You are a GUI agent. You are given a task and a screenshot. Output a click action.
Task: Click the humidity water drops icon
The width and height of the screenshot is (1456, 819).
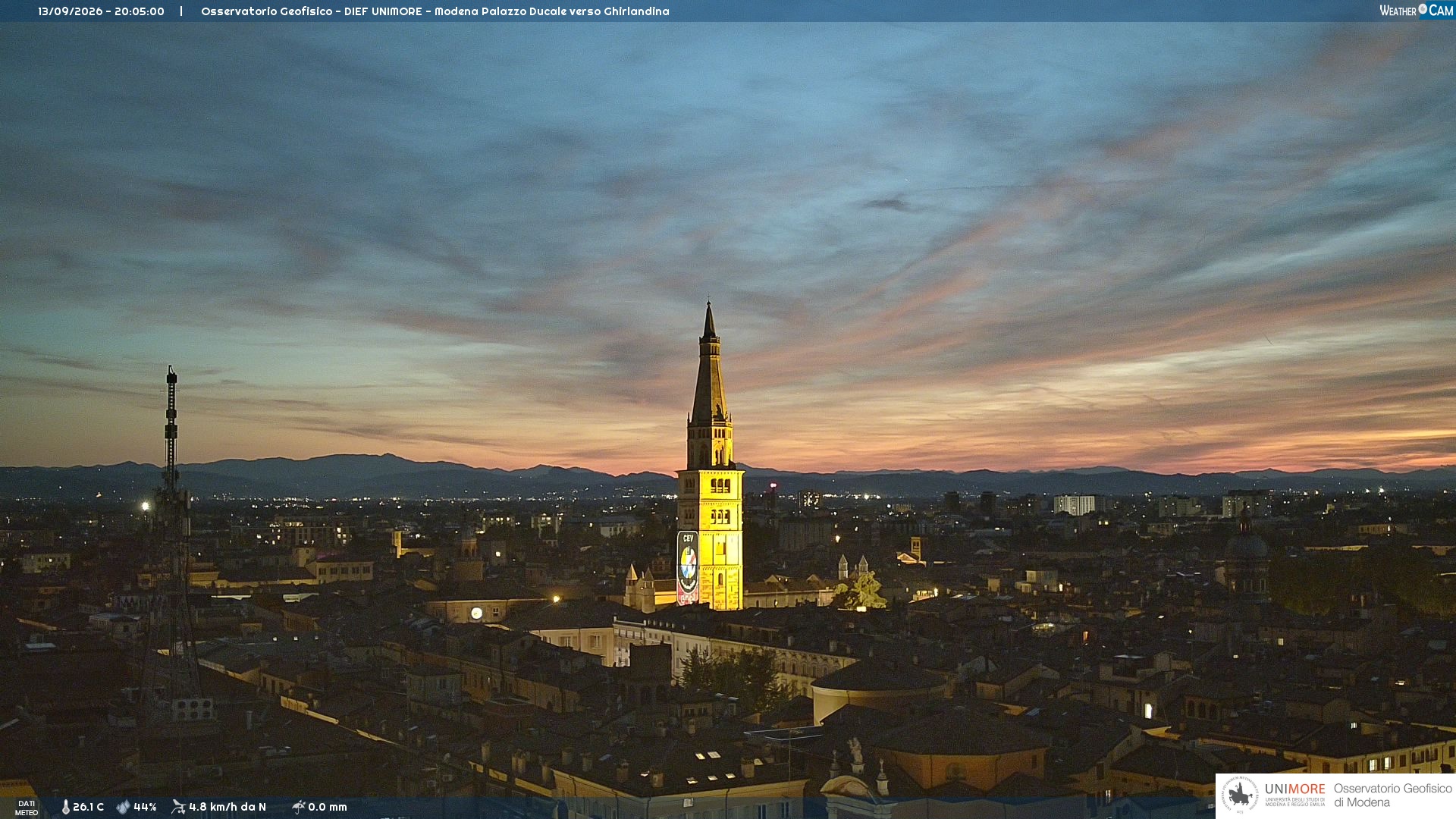pyautogui.click(x=123, y=807)
